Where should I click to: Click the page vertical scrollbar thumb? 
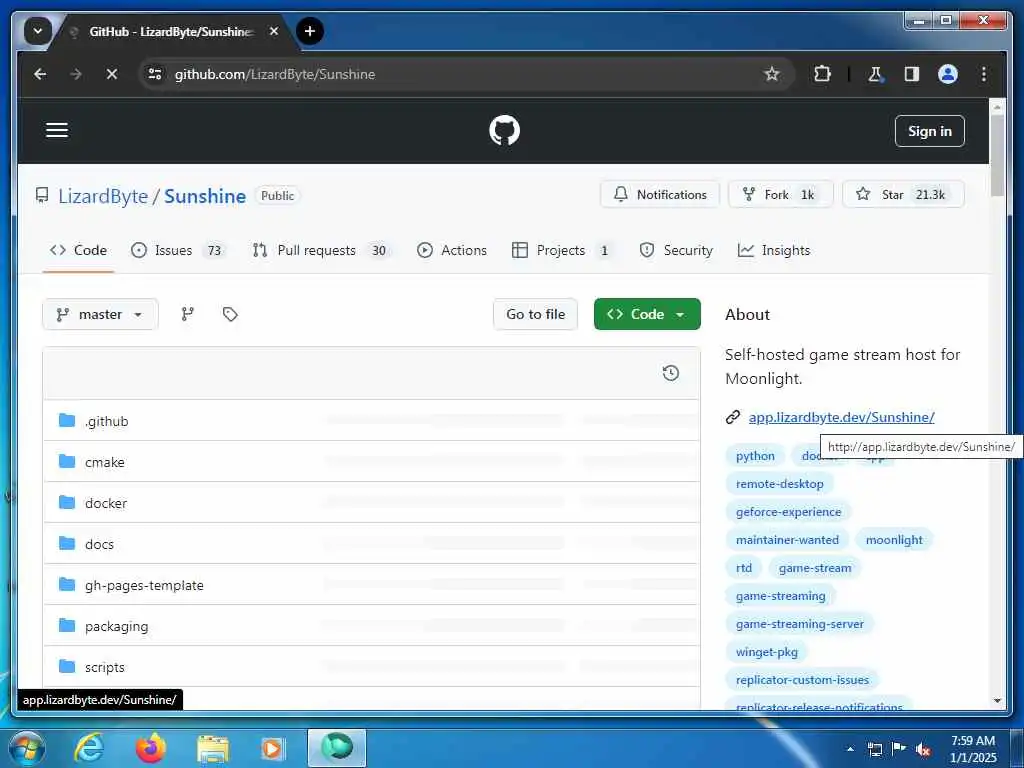pyautogui.click(x=997, y=155)
